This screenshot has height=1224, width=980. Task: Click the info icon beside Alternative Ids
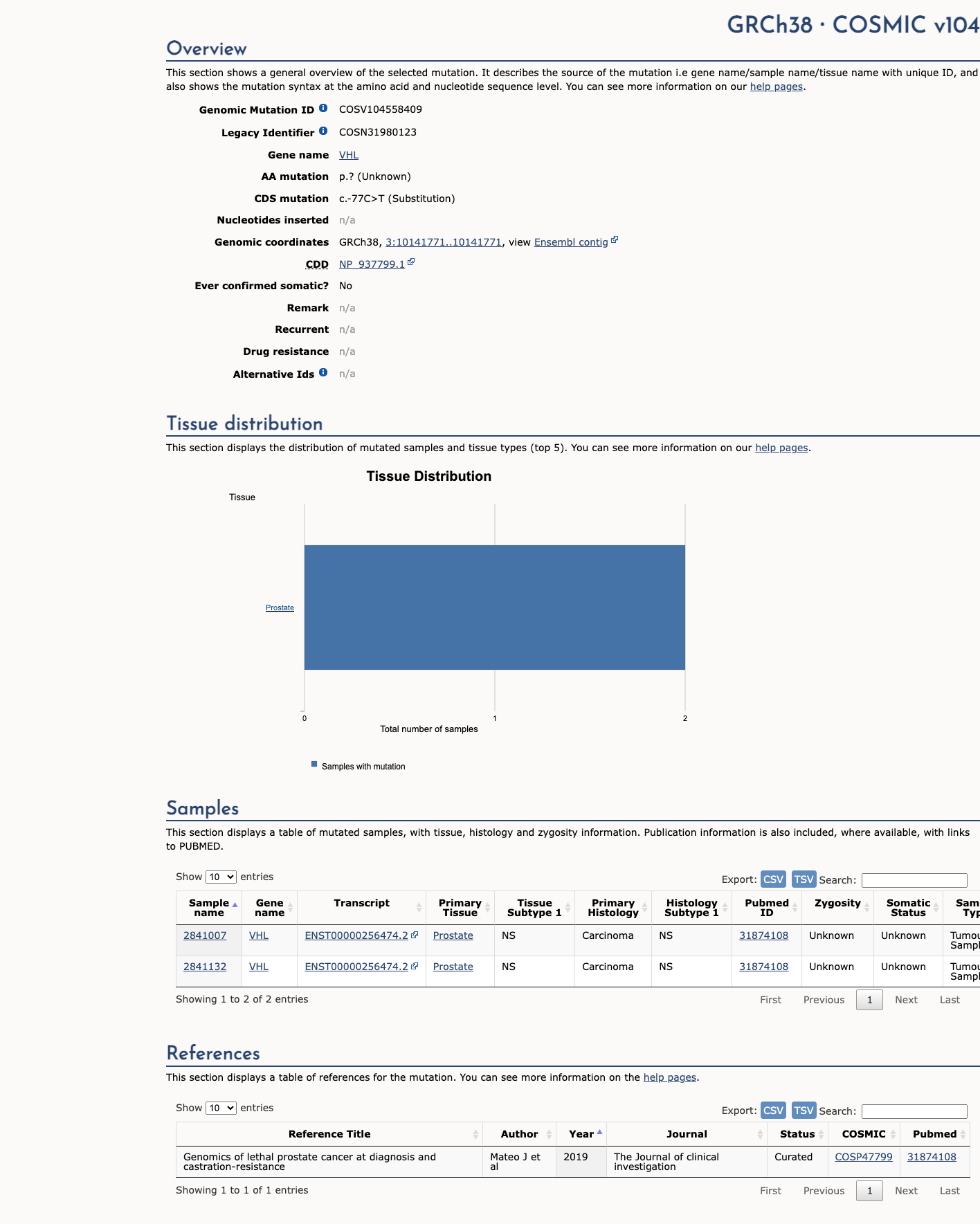(323, 373)
